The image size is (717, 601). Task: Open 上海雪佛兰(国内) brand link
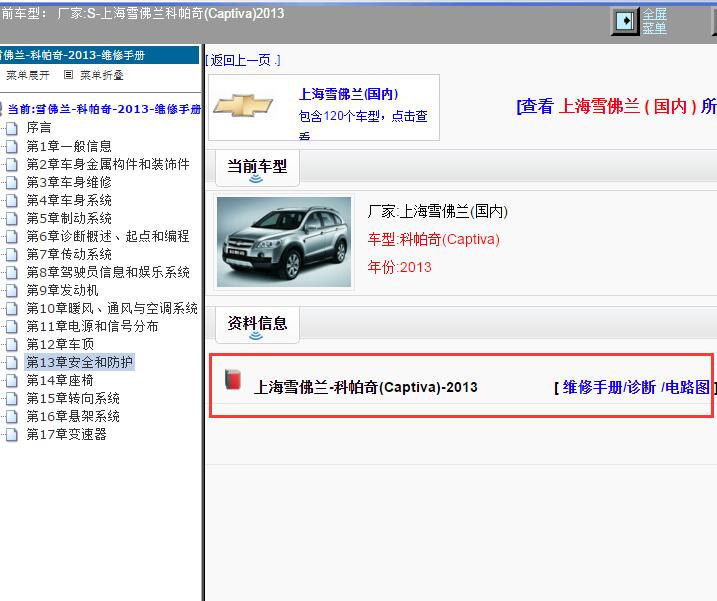click(x=348, y=94)
